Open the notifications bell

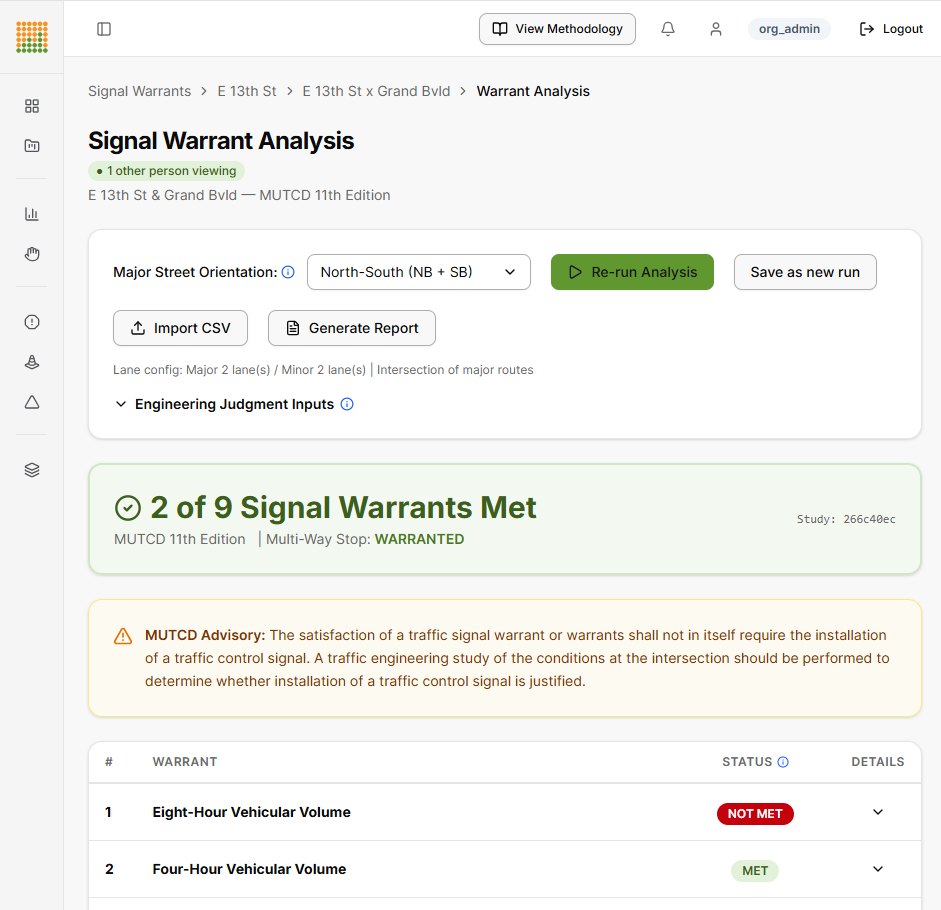[668, 29]
